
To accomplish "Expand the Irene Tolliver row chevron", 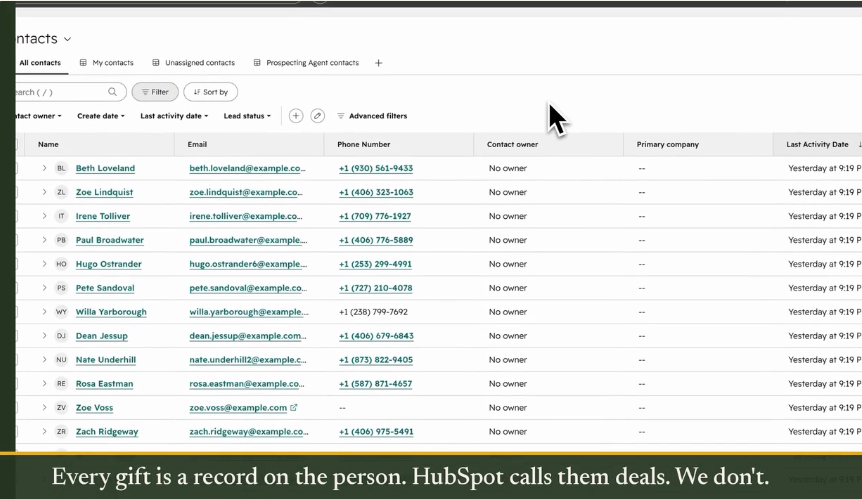I will [44, 216].
